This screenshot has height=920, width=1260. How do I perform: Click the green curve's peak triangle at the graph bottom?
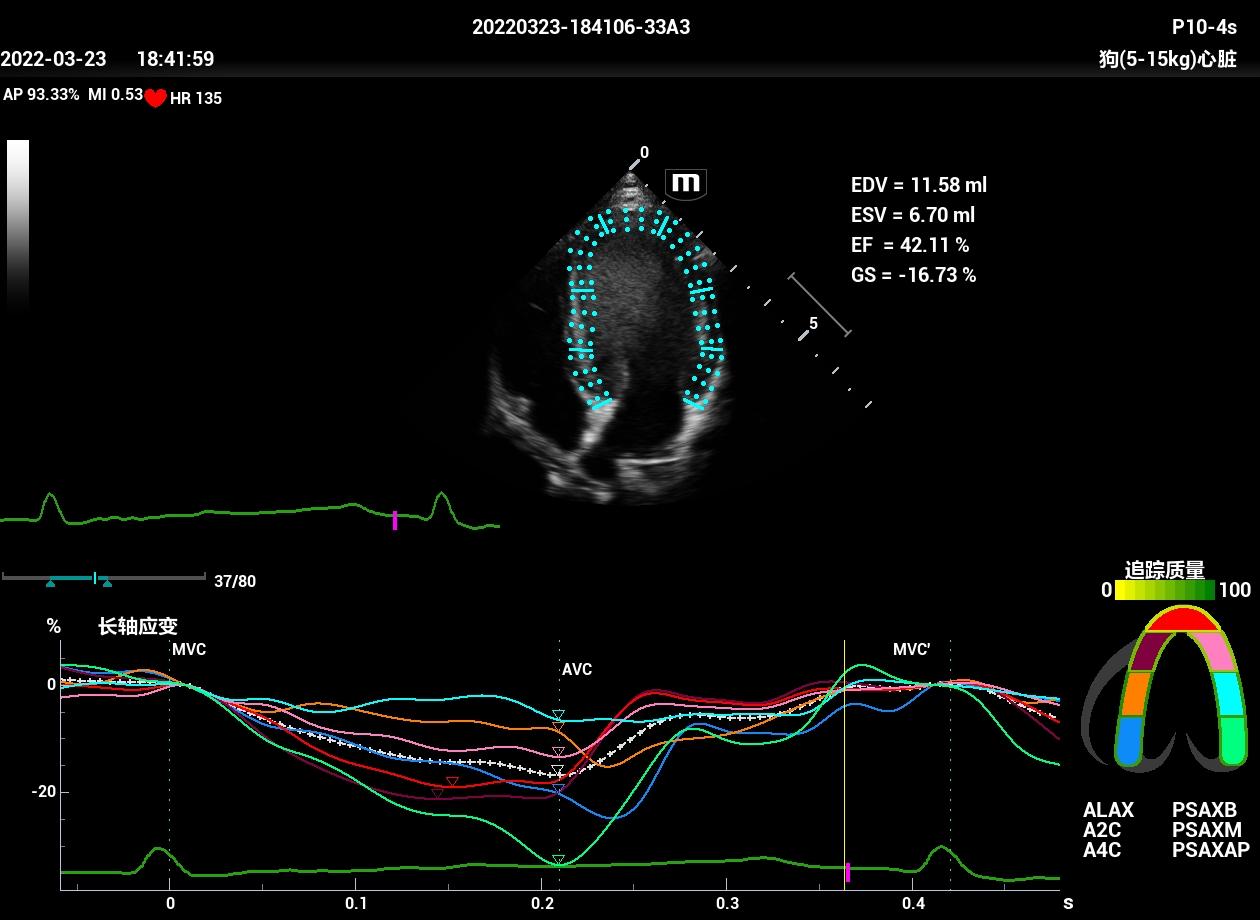[x=559, y=859]
